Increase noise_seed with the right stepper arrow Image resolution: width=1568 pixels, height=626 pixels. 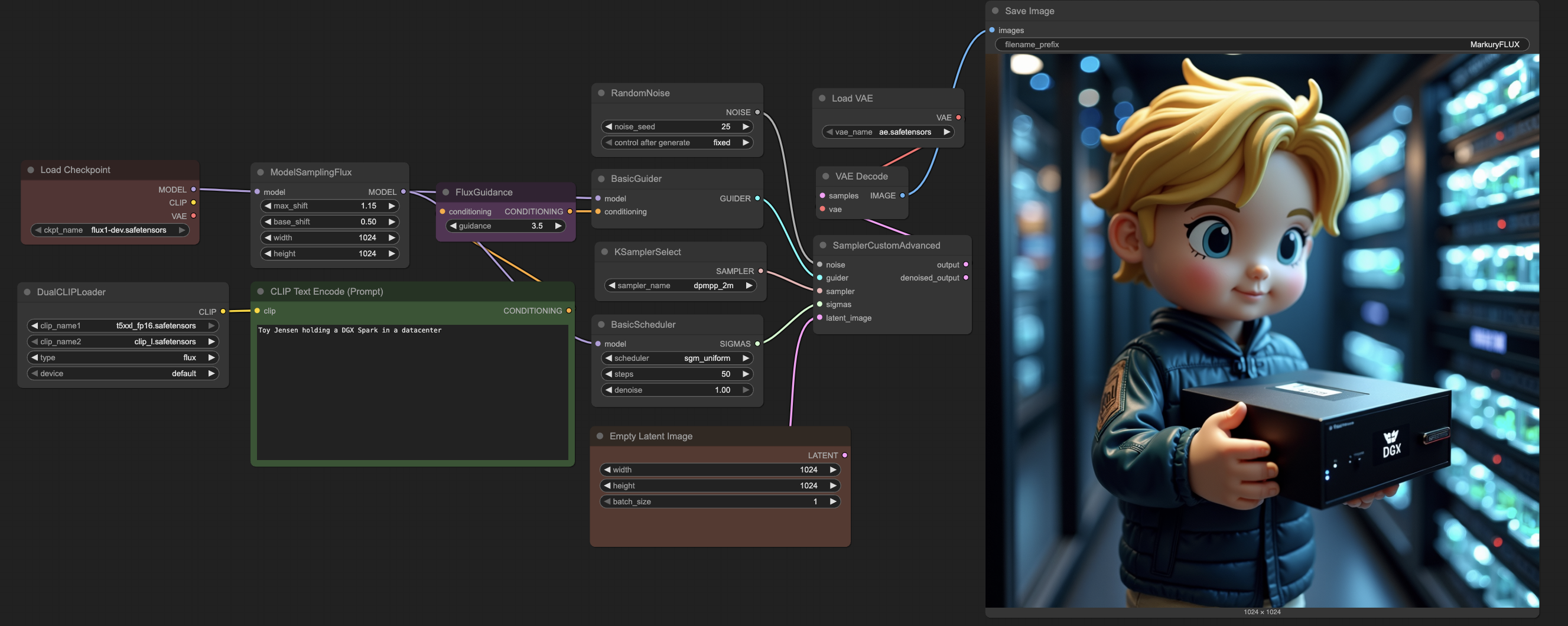click(x=747, y=126)
